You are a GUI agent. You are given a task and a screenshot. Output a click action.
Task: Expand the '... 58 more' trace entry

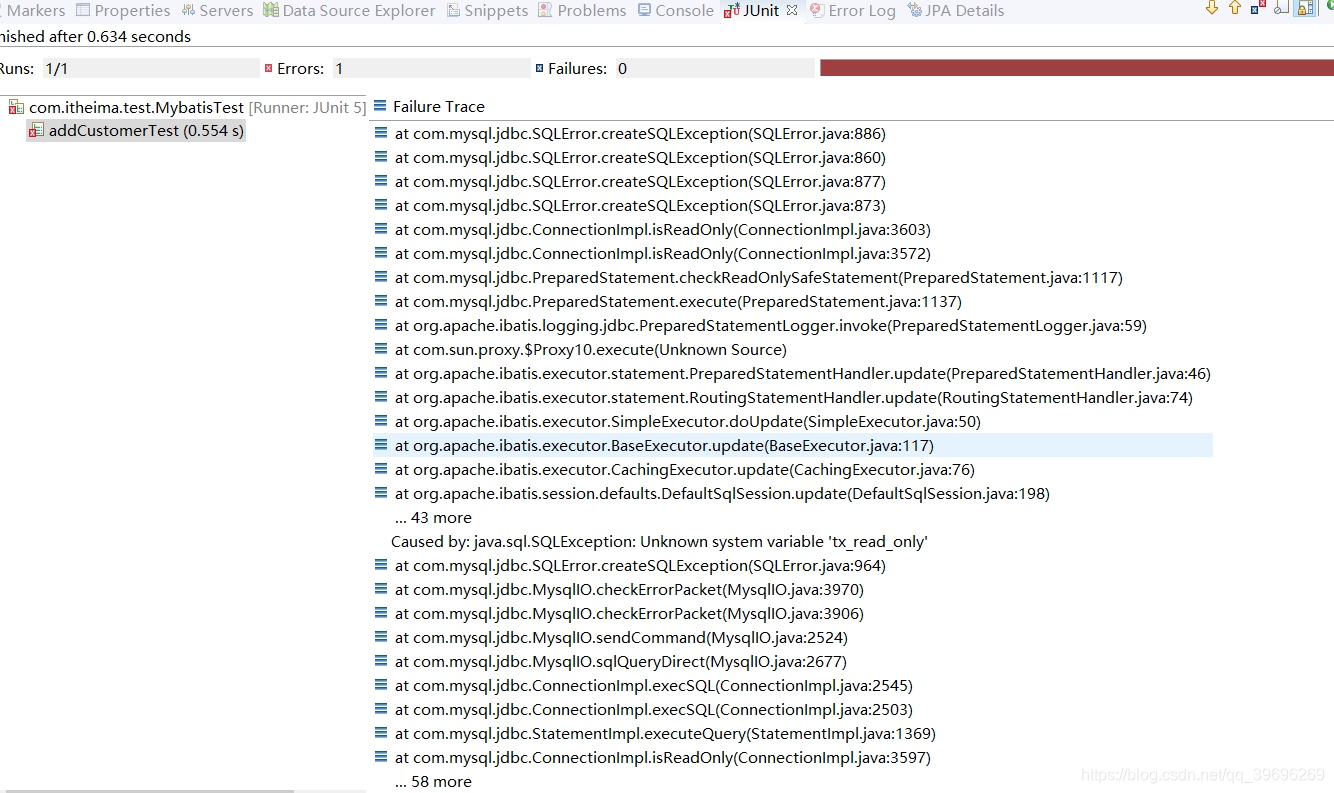coord(432,781)
